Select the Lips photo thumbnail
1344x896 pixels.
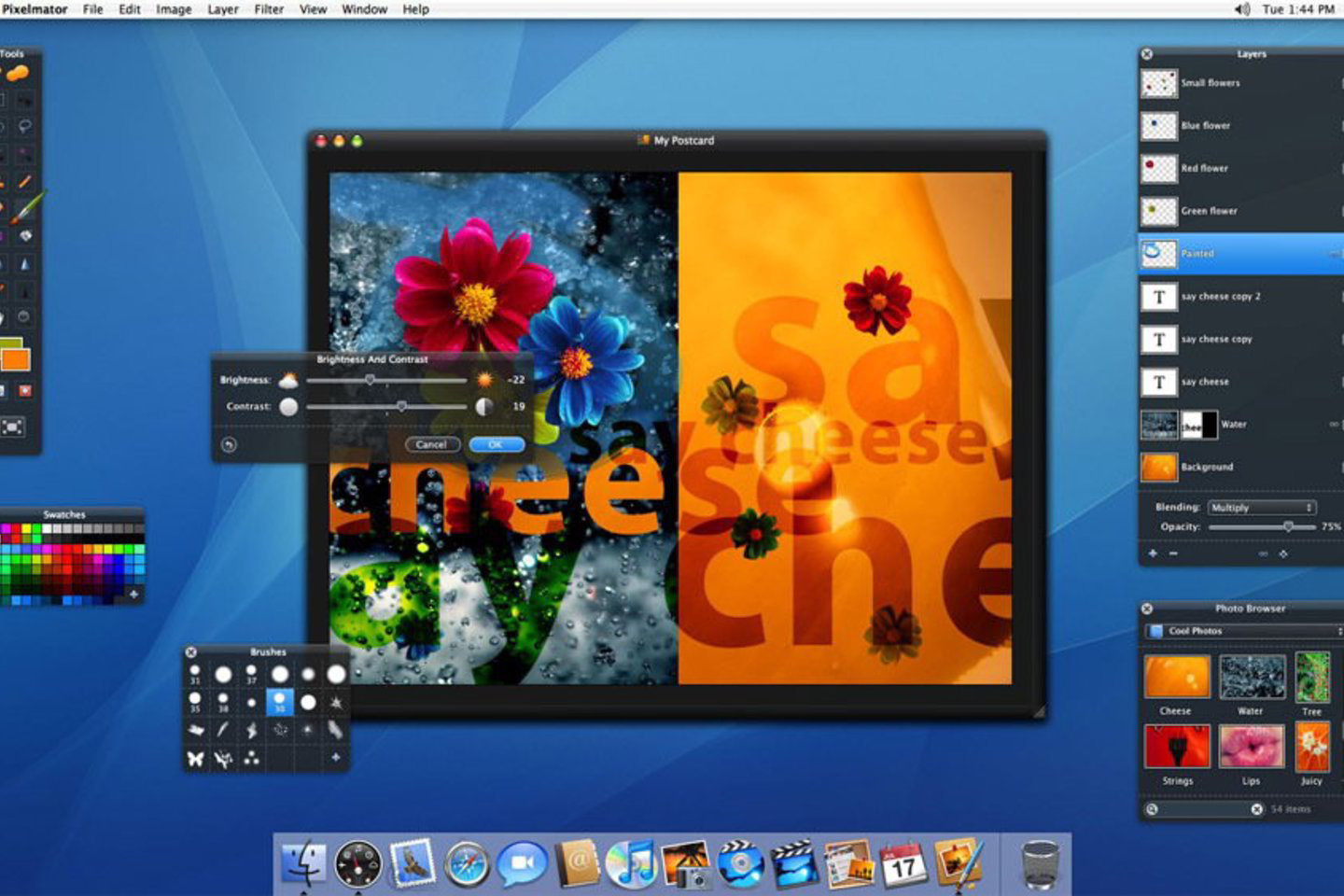(x=1252, y=747)
